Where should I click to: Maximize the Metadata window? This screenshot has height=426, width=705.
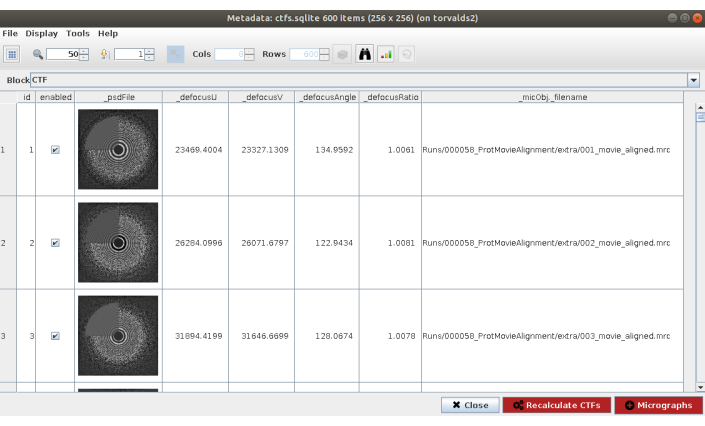pyautogui.click(x=685, y=18)
